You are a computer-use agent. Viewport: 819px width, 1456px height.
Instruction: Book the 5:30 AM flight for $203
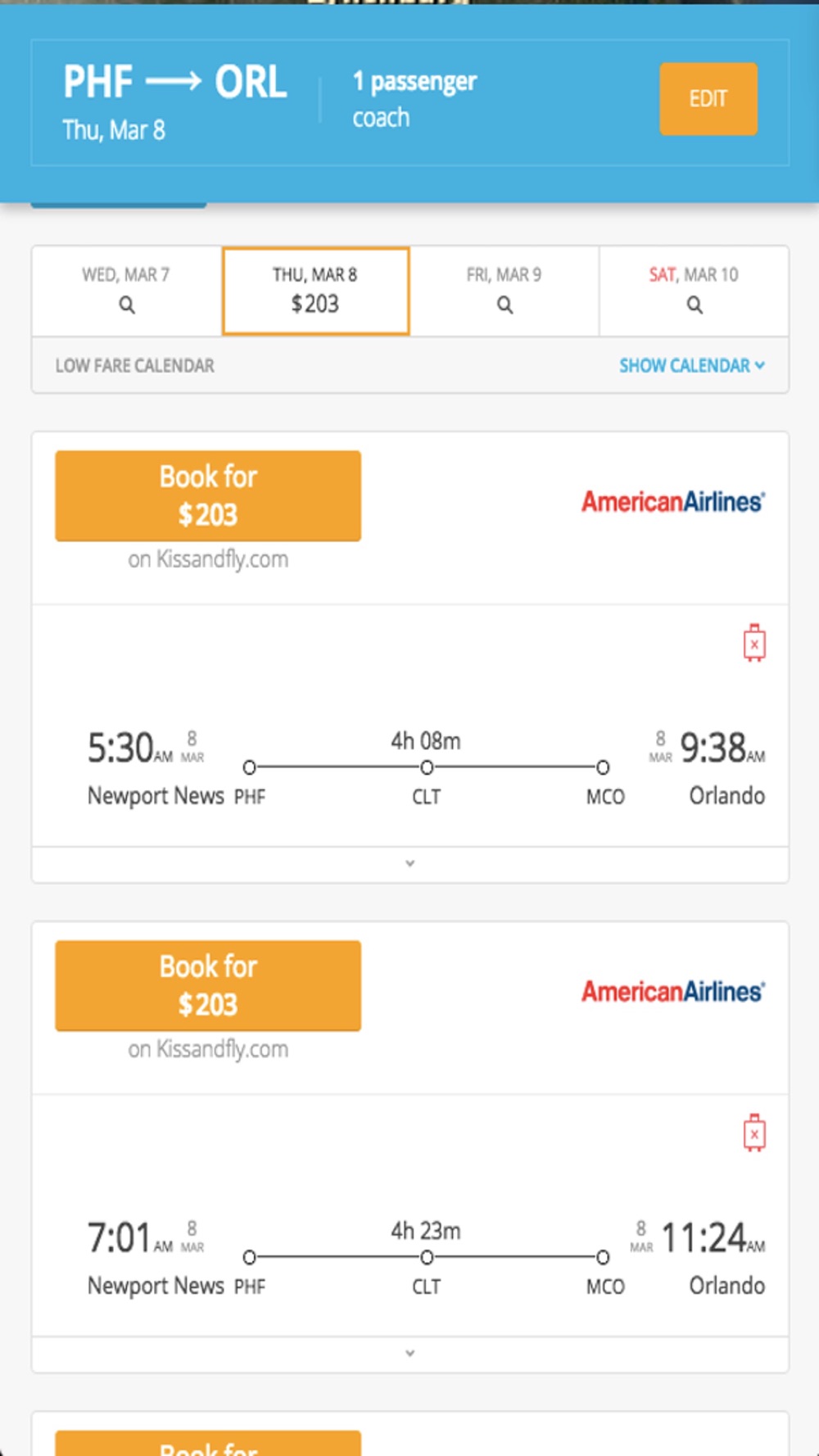click(x=208, y=495)
